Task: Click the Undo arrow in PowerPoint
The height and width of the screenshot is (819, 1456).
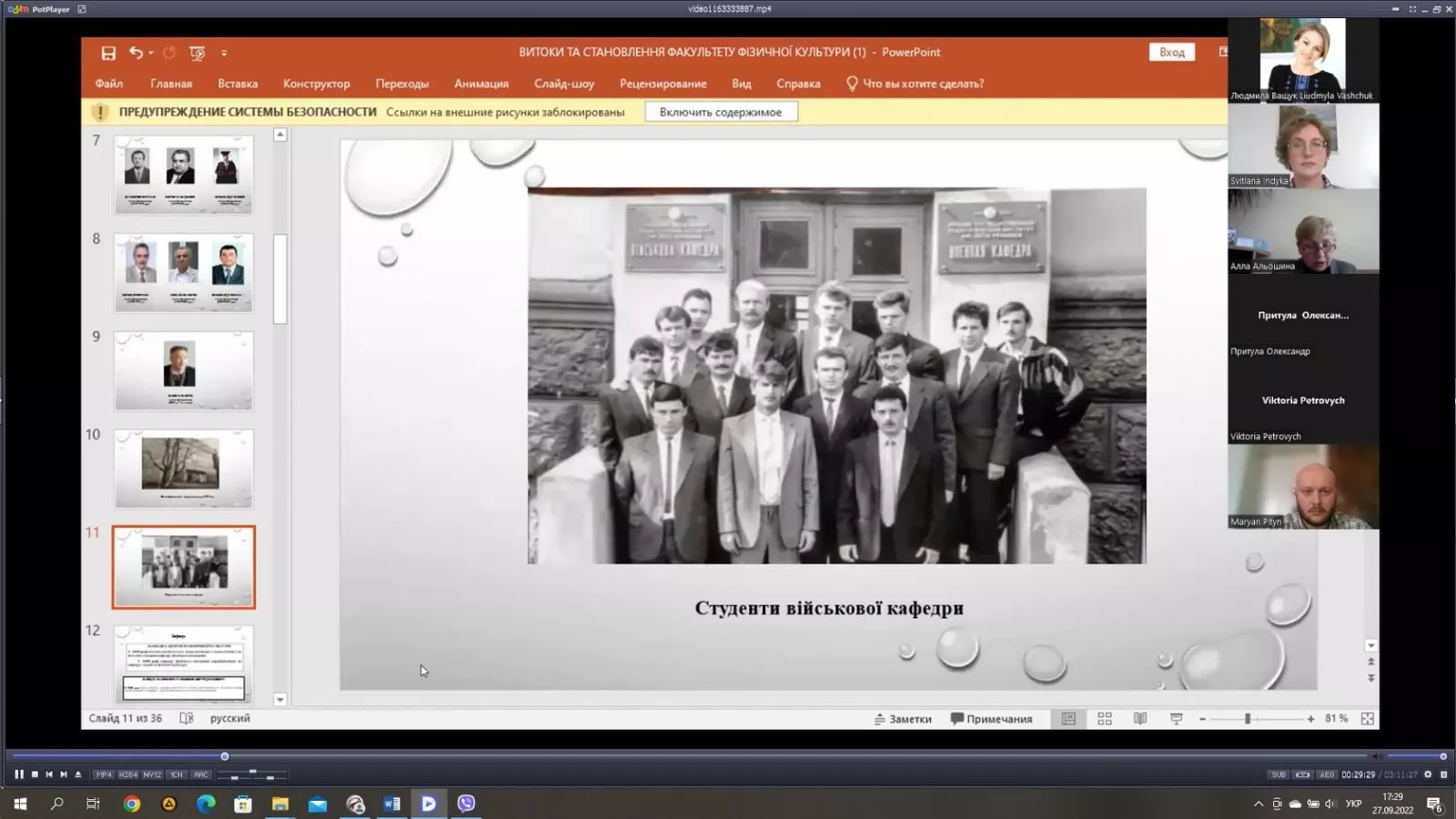Action: pos(136,53)
